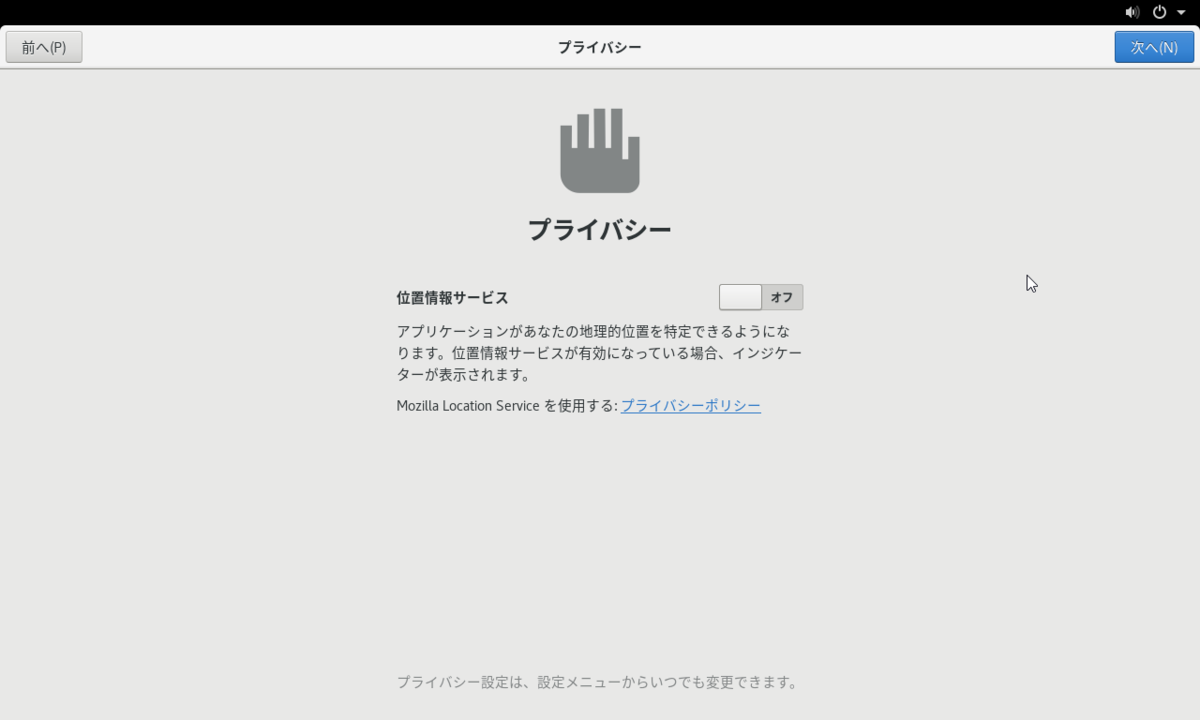This screenshot has width=1200, height=720.
Task: Click the Mozilla Location Service text
Action: coord(468,406)
